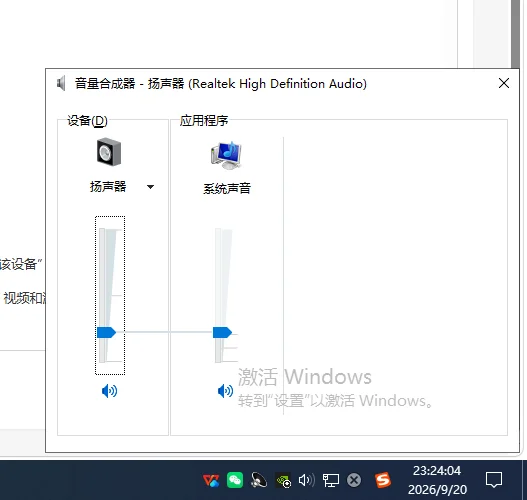Mute the 系统声音 application volume

point(226,391)
